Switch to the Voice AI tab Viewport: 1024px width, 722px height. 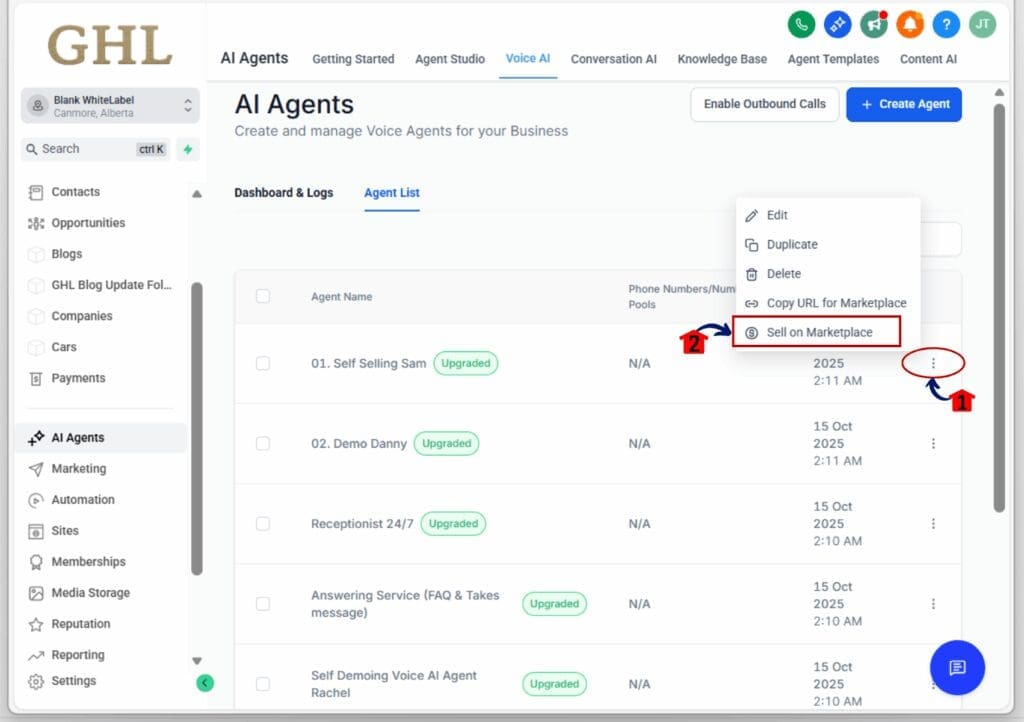click(x=528, y=59)
